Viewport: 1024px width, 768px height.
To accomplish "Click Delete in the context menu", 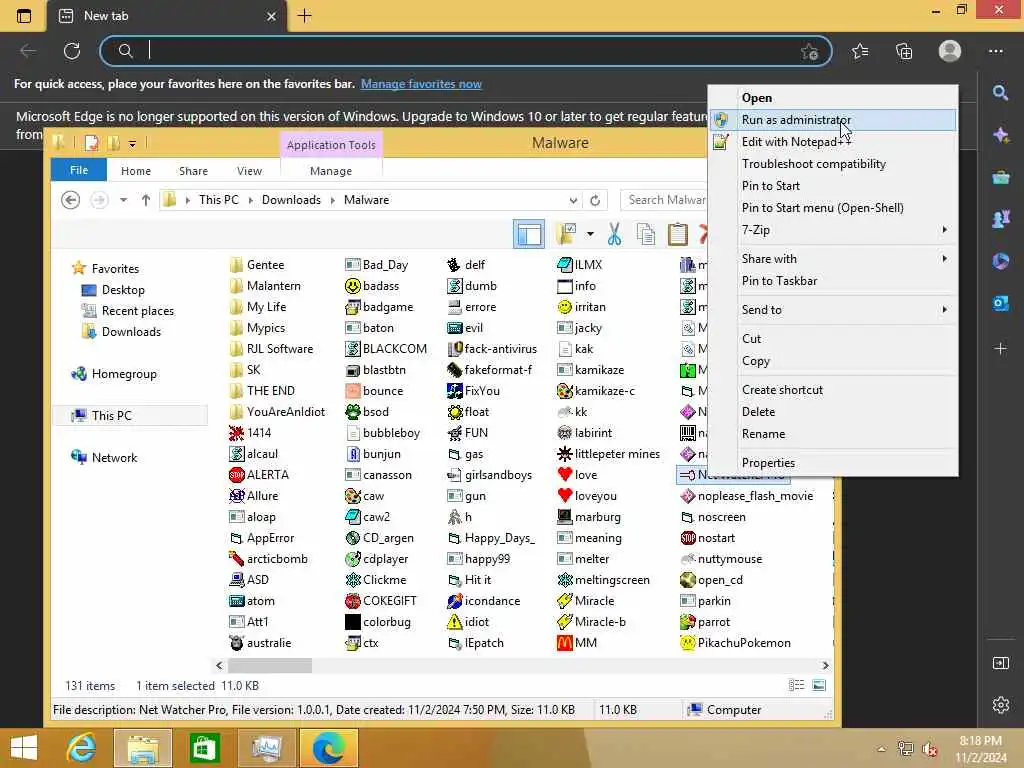I will click(833, 412).
